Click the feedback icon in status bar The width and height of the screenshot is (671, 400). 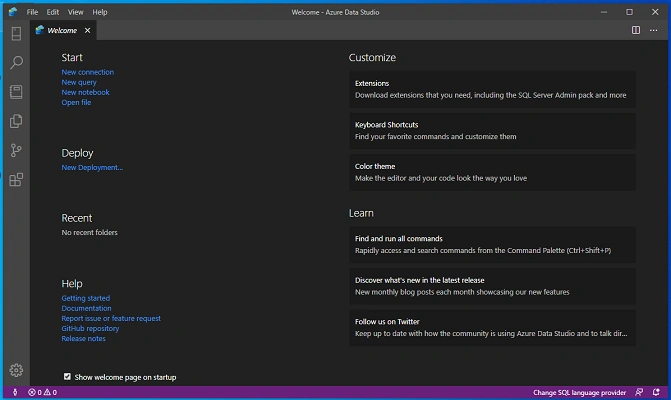coord(639,392)
